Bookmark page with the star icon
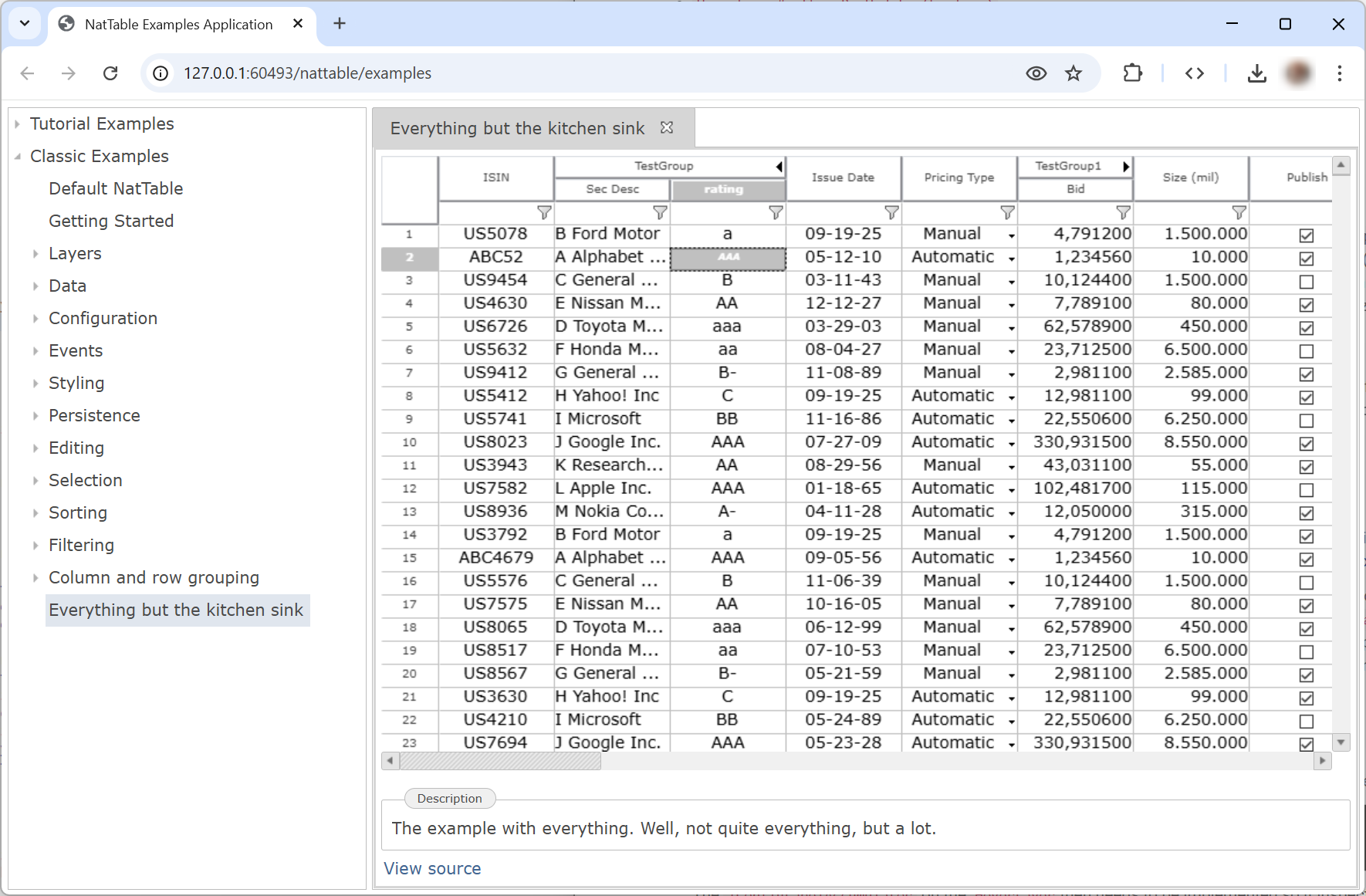This screenshot has width=1366, height=896. pos(1074,73)
